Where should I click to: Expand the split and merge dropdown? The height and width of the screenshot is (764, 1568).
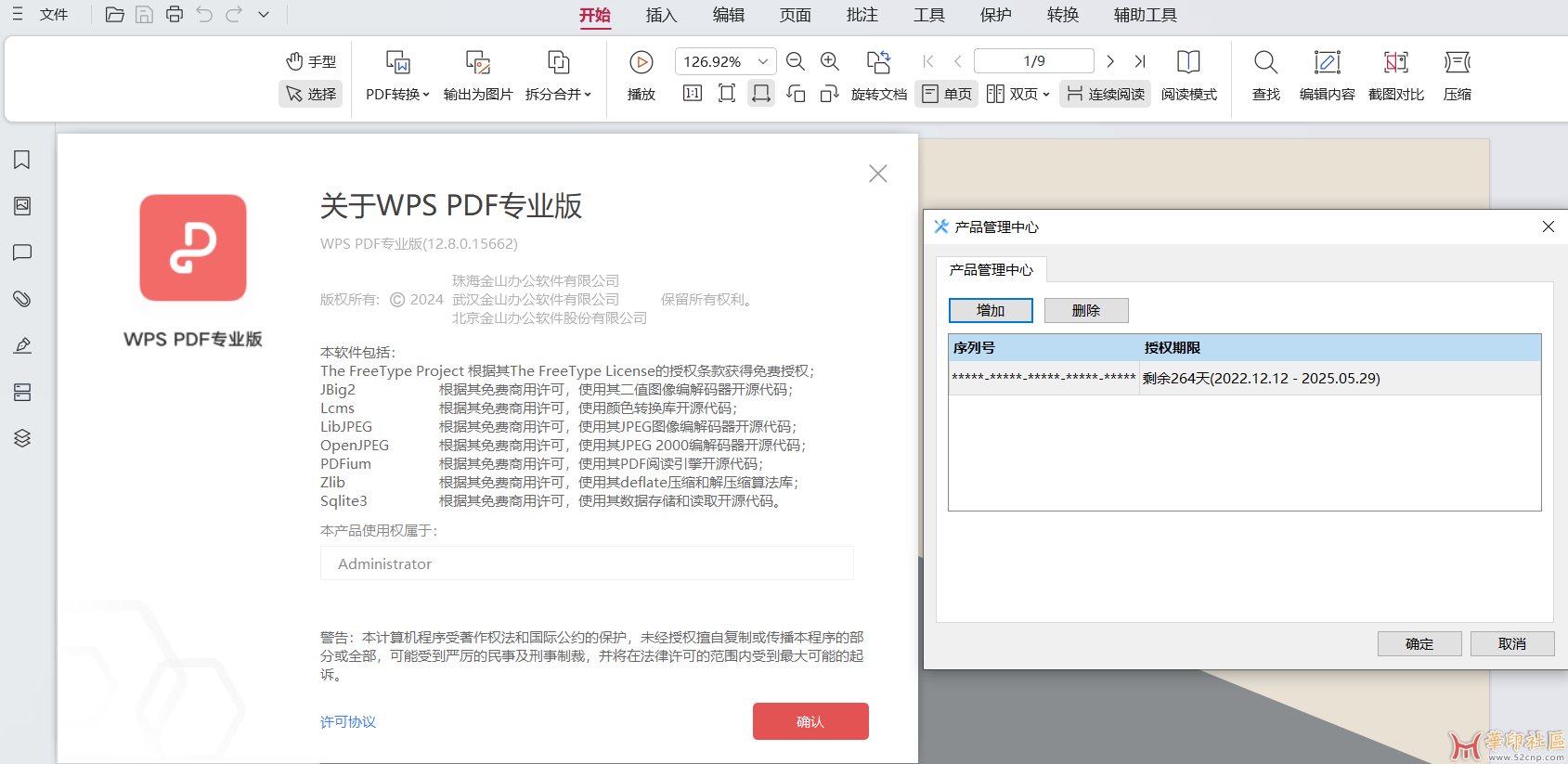pos(558,94)
